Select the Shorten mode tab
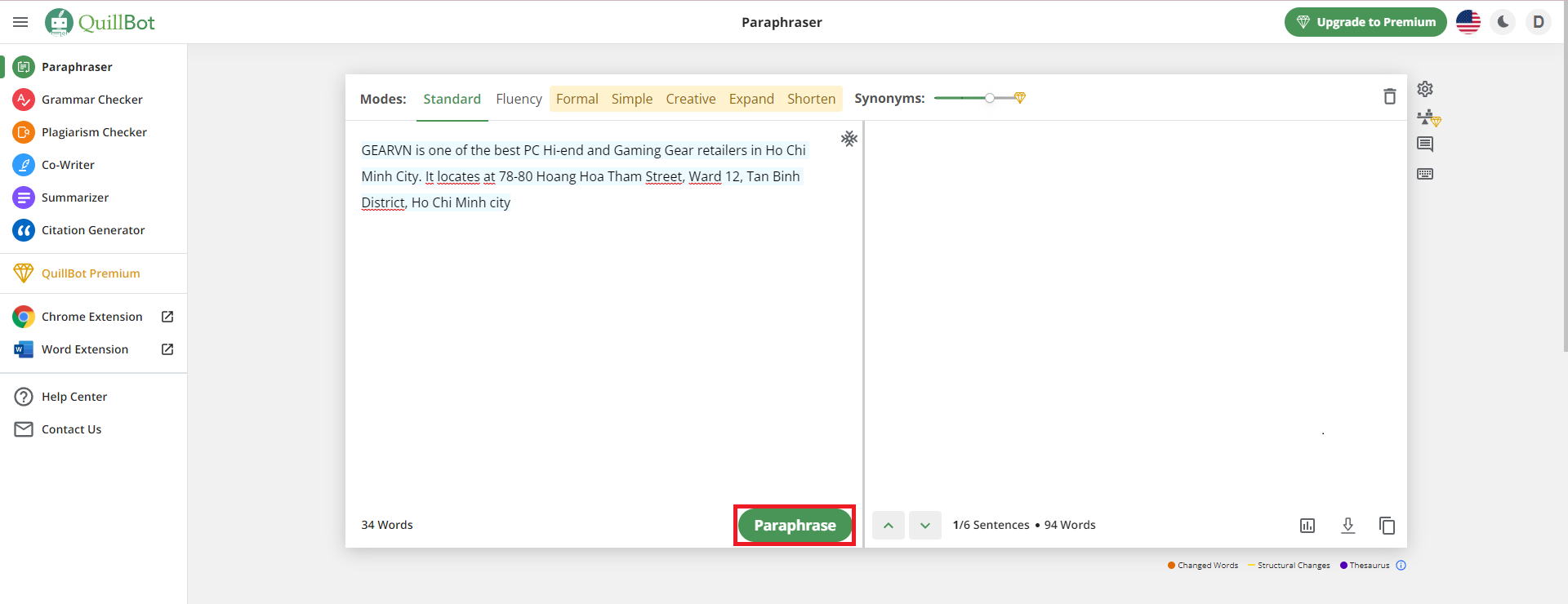This screenshot has height=604, width=1568. click(x=812, y=99)
